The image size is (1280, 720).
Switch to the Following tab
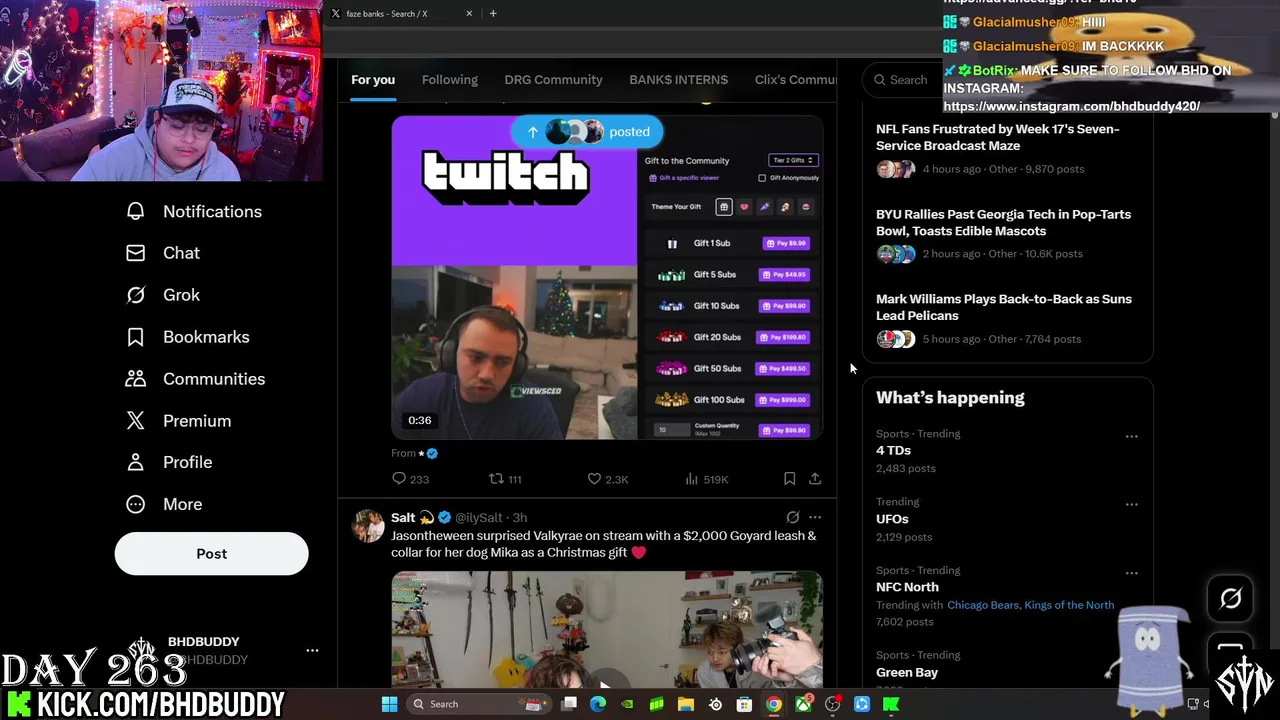pos(450,80)
